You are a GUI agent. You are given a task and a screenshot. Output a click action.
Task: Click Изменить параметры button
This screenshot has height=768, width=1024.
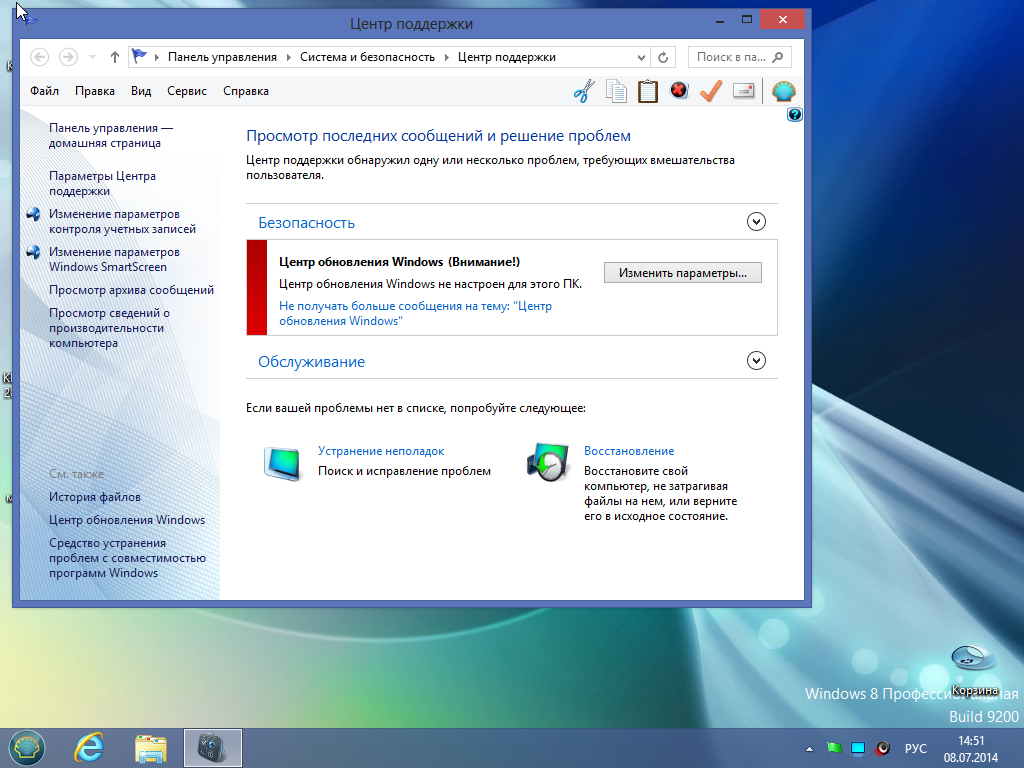pyautogui.click(x=682, y=273)
